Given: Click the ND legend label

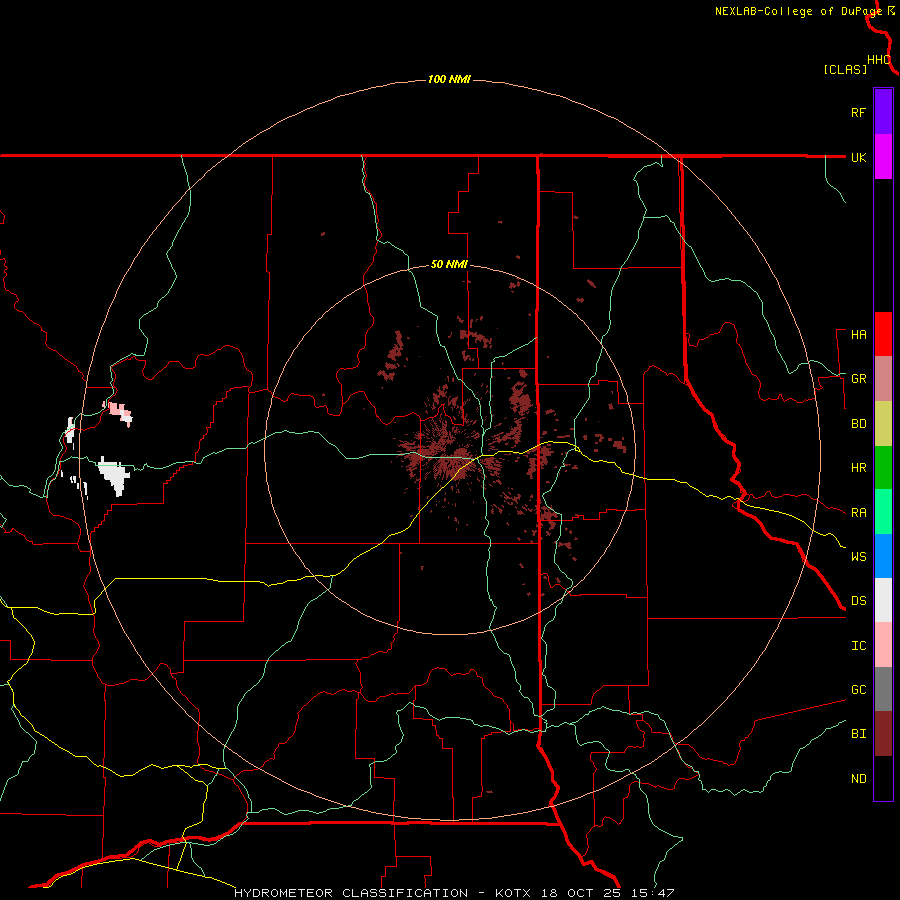Looking at the screenshot, I should click(x=858, y=779).
